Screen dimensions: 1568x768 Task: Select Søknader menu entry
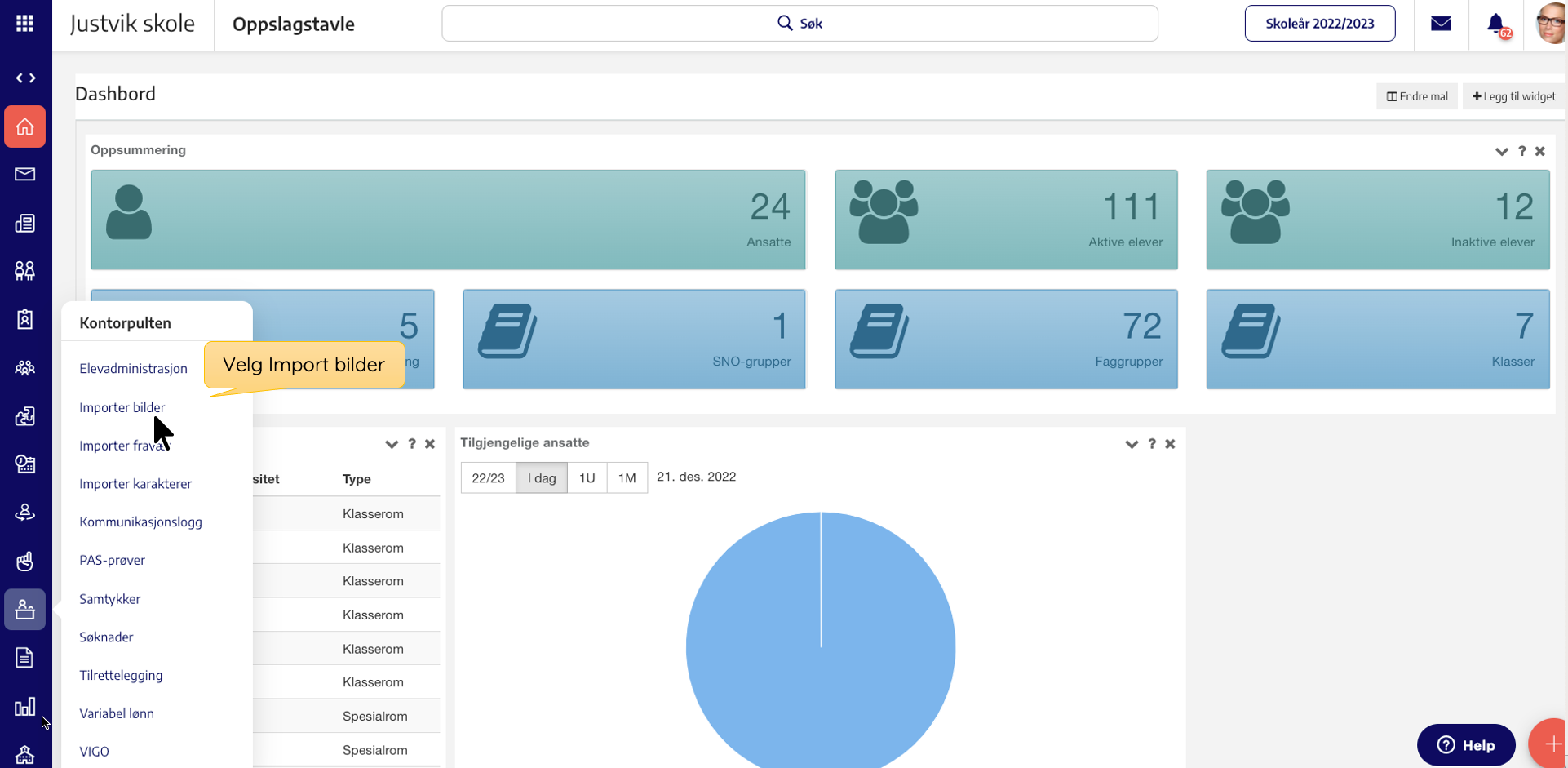pos(106,637)
